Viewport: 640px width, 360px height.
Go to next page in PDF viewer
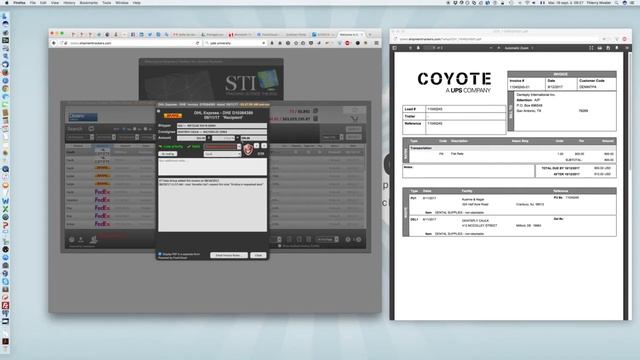click(x=418, y=48)
